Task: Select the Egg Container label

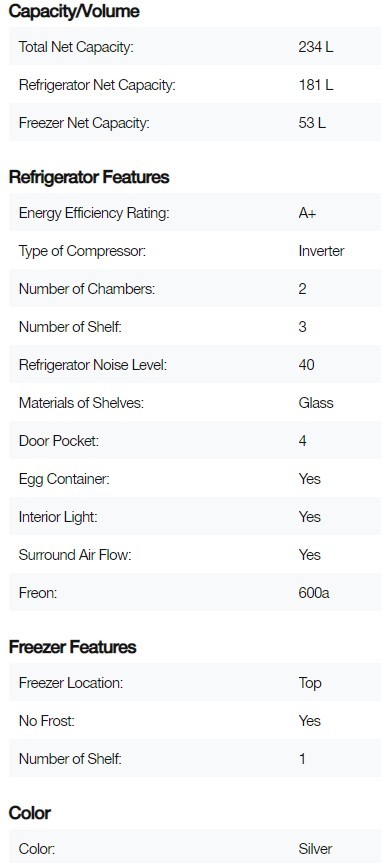Action: click(64, 479)
